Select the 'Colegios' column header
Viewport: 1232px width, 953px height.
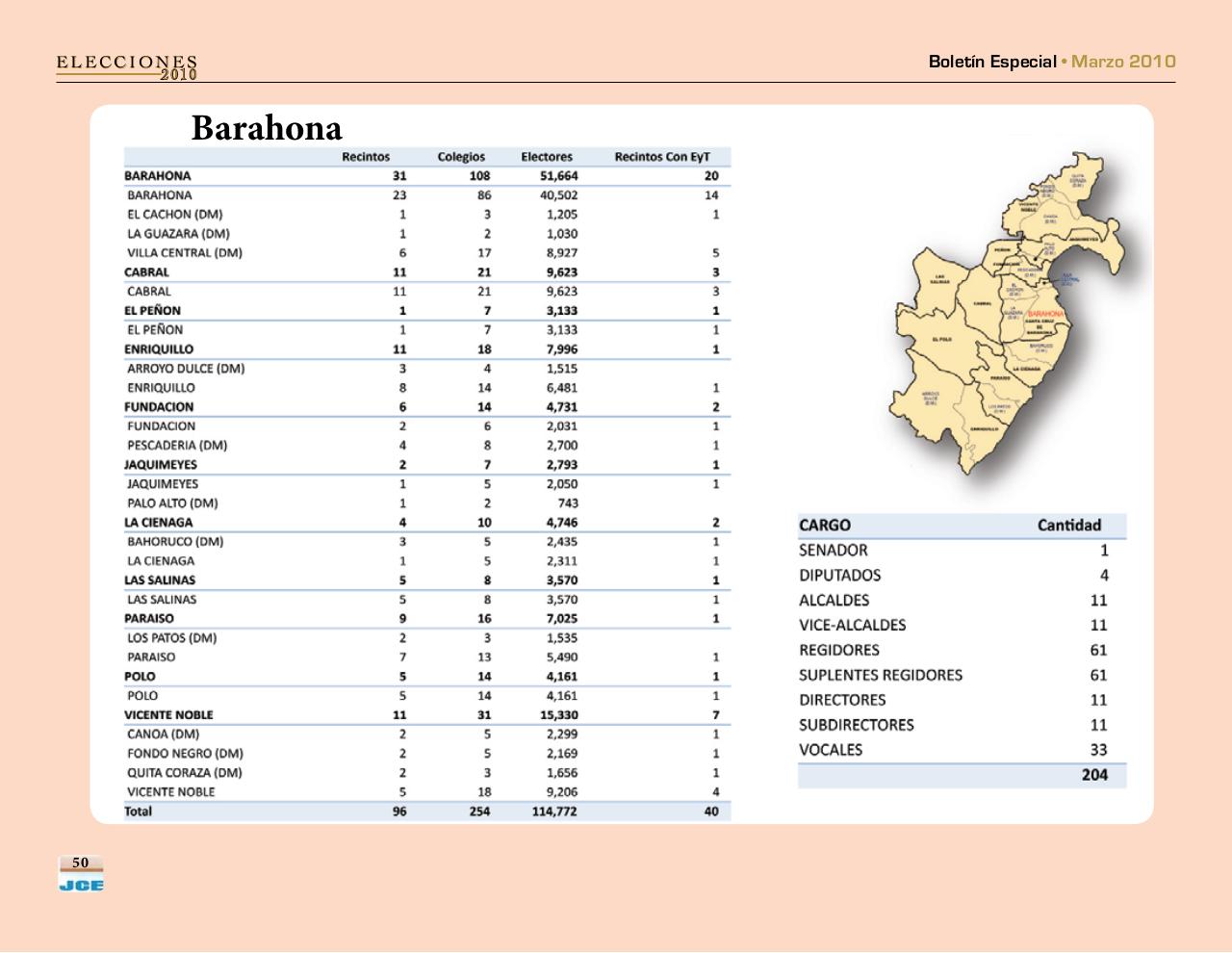pos(461,157)
